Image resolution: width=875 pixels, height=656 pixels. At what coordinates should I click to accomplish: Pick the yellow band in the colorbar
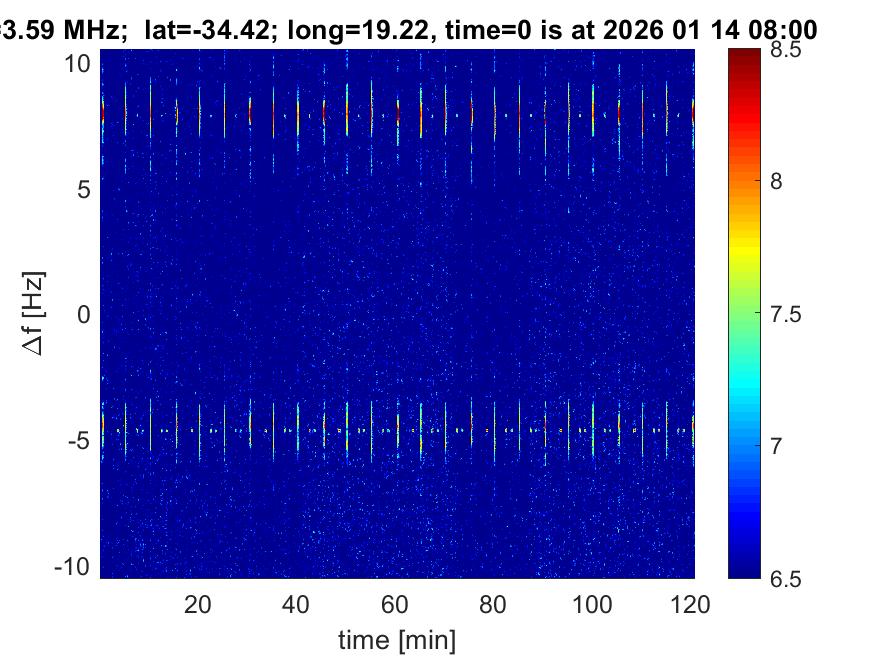click(746, 250)
